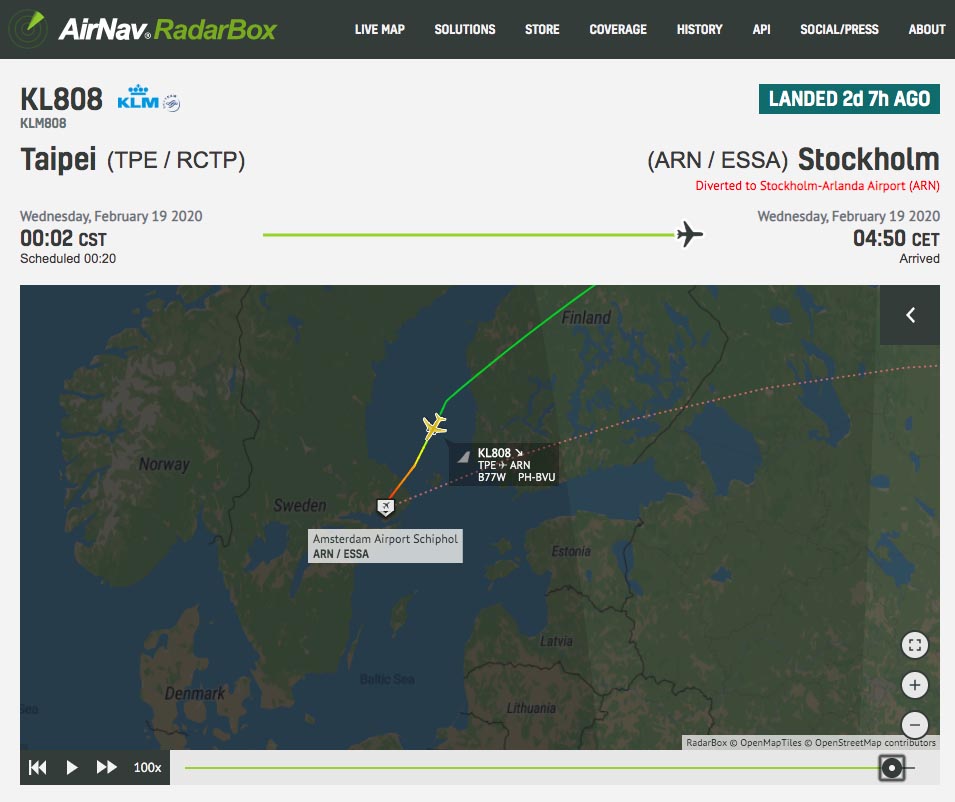
Task: Click the playback timeline slider handle
Action: point(892,768)
